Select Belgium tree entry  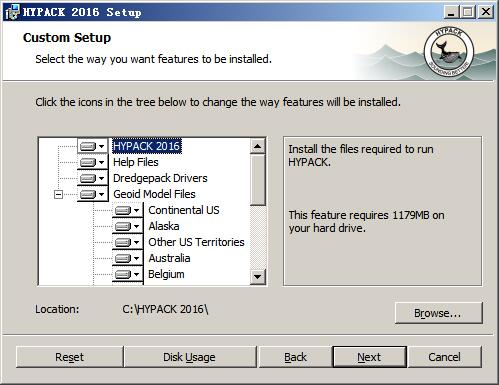(x=166, y=274)
